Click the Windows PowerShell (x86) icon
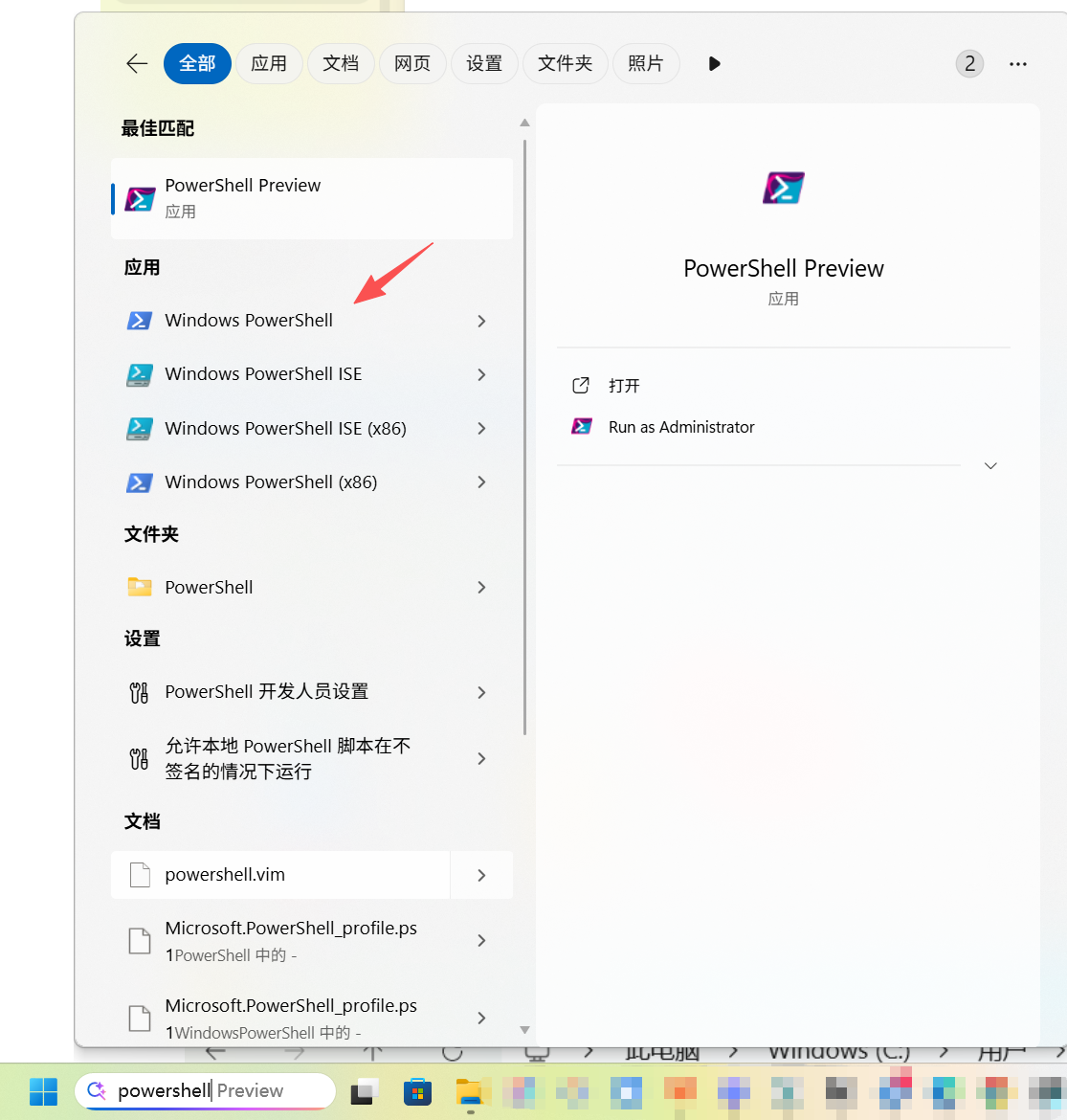 pos(140,482)
